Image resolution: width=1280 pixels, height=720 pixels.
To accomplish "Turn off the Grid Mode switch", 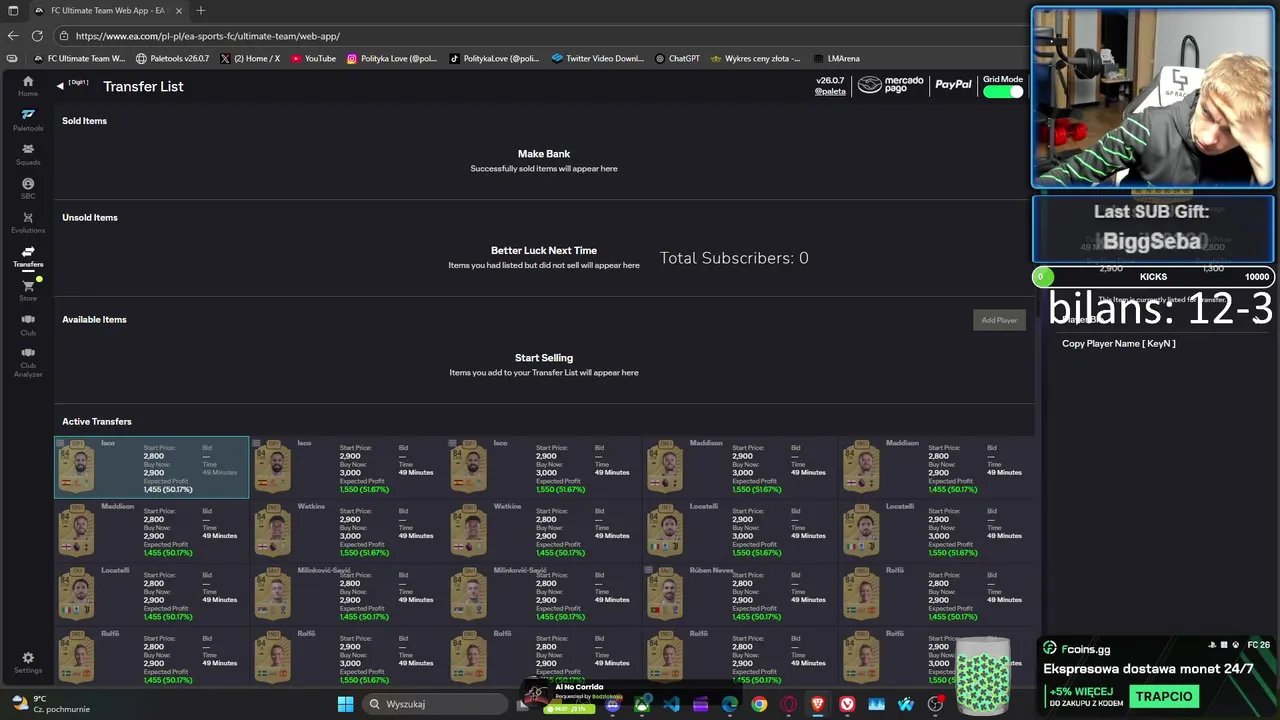I will (x=1003, y=92).
